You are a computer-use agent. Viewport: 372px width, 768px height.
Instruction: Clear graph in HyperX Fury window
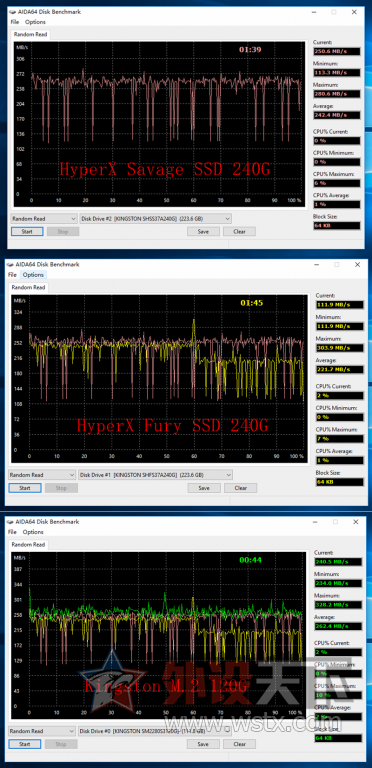[240, 488]
